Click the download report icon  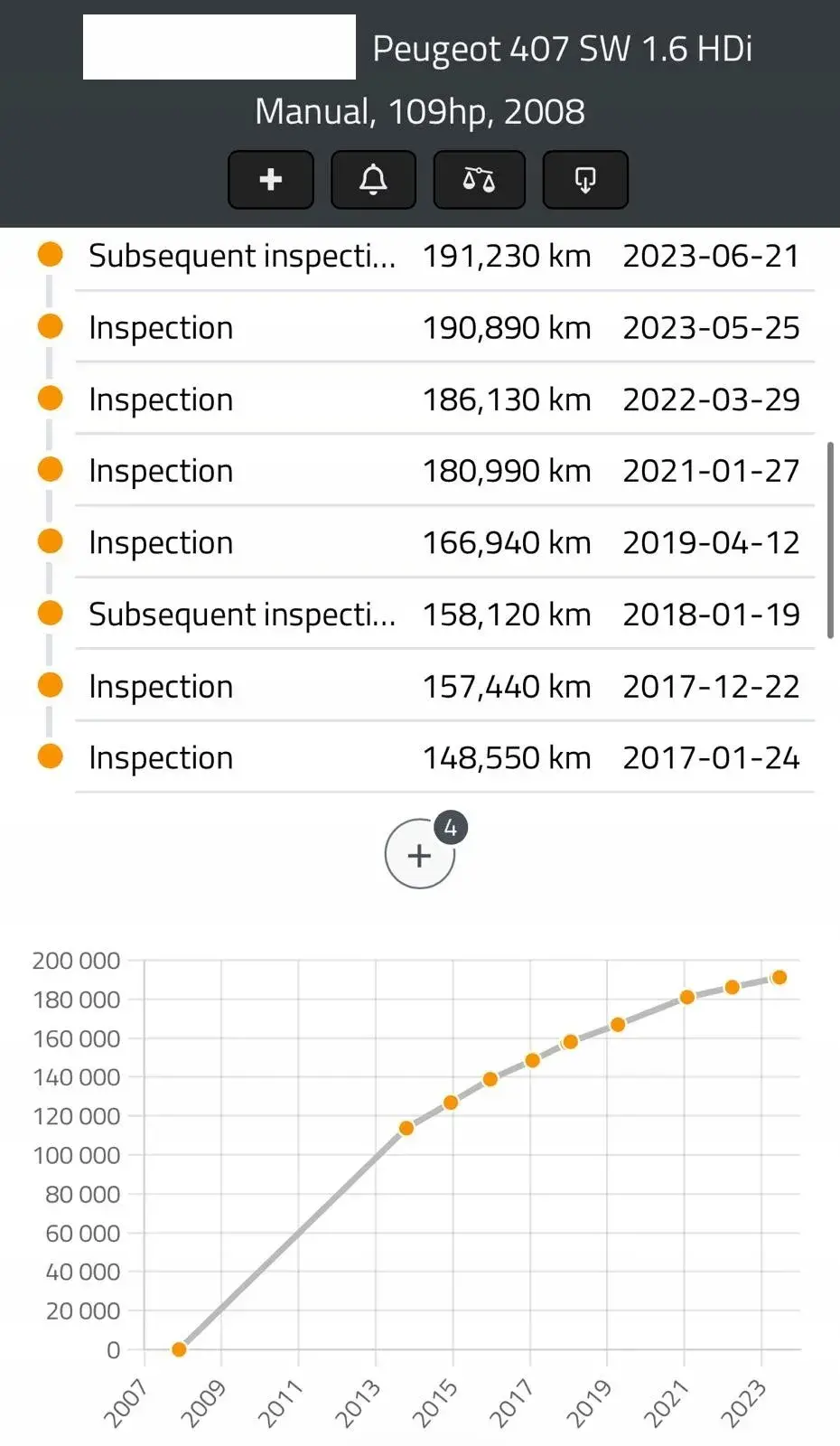[x=584, y=180]
